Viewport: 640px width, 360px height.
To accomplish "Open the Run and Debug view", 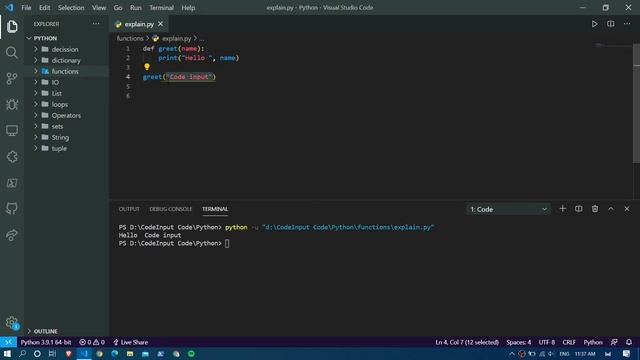I will pyautogui.click(x=12, y=104).
